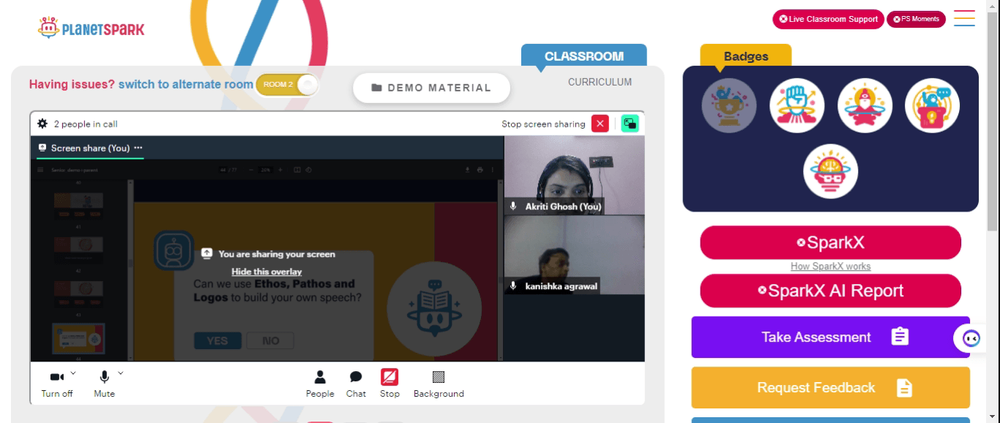The height and width of the screenshot is (423, 1000).
Task: Click the red X to stop screen sharing
Action: click(600, 124)
